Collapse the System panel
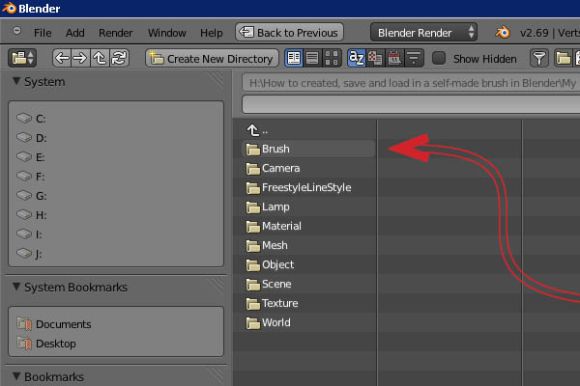580x386 pixels. [16, 81]
